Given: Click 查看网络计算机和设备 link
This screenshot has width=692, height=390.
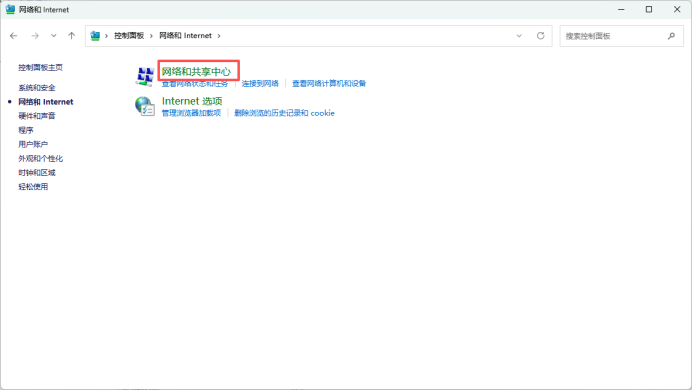Looking at the screenshot, I should (329, 83).
